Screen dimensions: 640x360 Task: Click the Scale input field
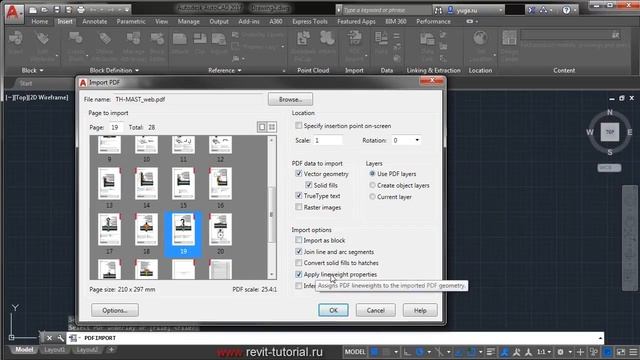click(x=328, y=140)
